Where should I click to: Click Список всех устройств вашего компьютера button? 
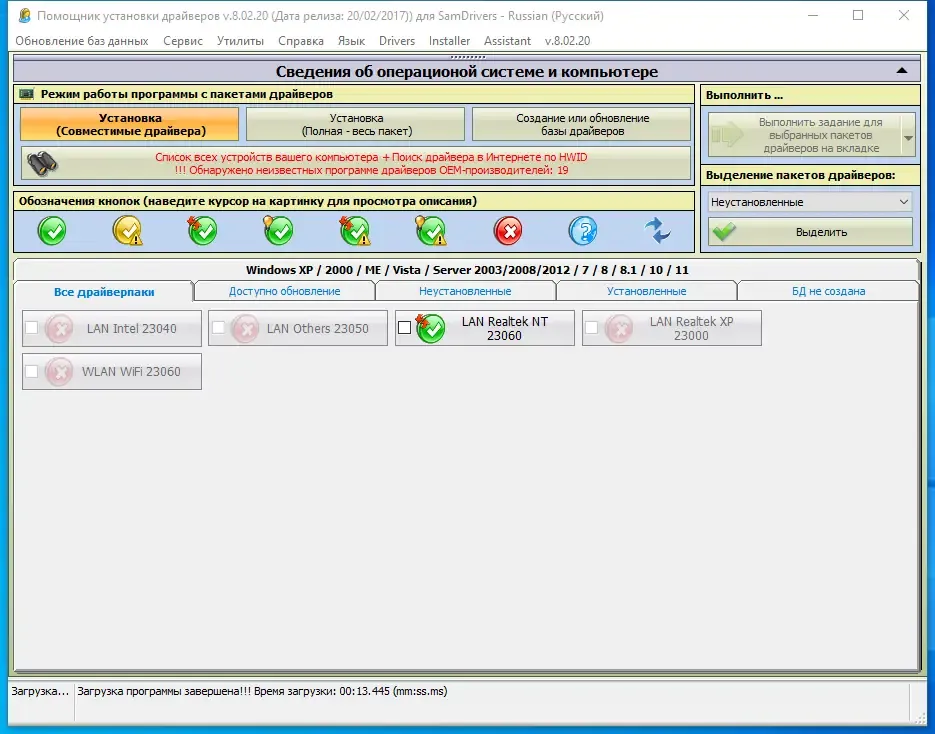(356, 163)
